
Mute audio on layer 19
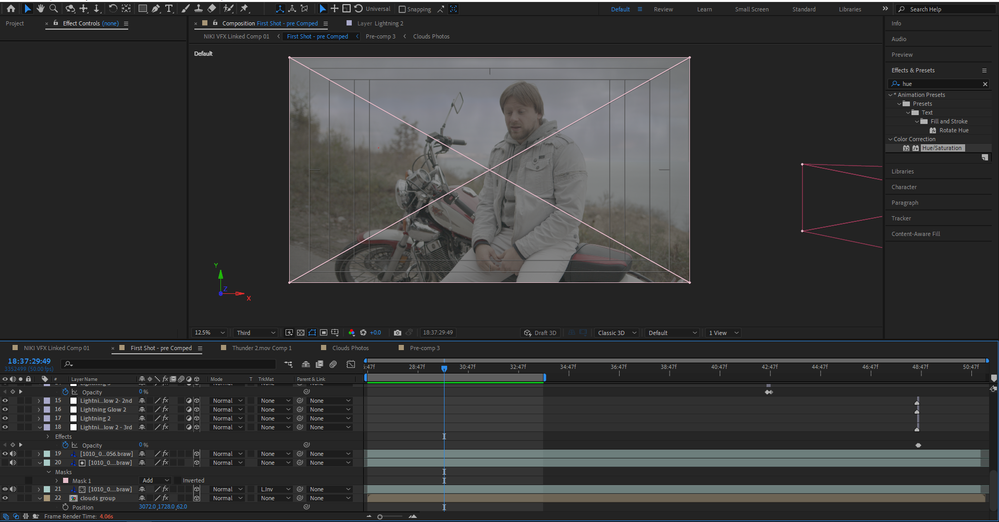point(13,454)
